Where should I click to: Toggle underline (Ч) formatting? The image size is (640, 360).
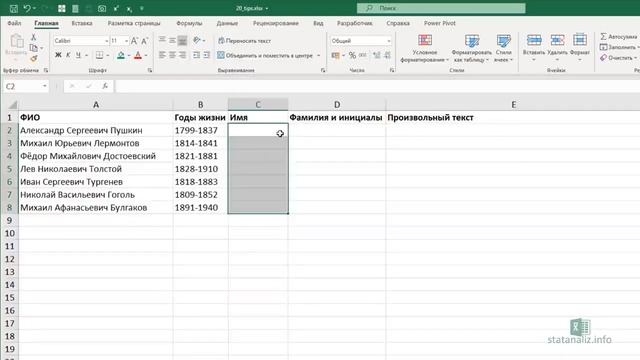tap(78, 55)
